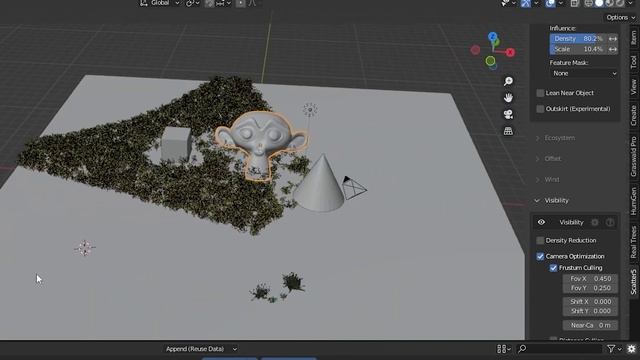
Task: Open the Feature Mask None dropdown
Action: tap(584, 73)
